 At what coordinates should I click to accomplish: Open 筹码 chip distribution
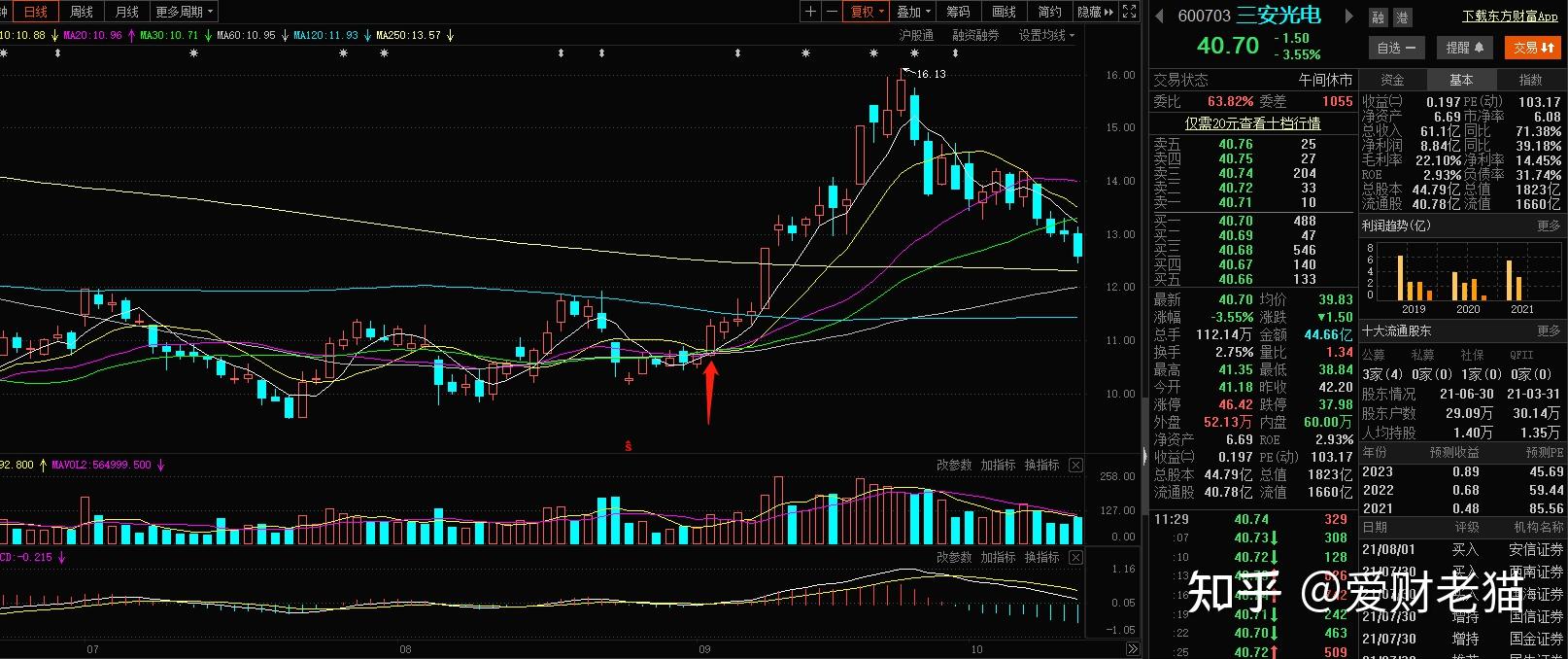tap(958, 12)
